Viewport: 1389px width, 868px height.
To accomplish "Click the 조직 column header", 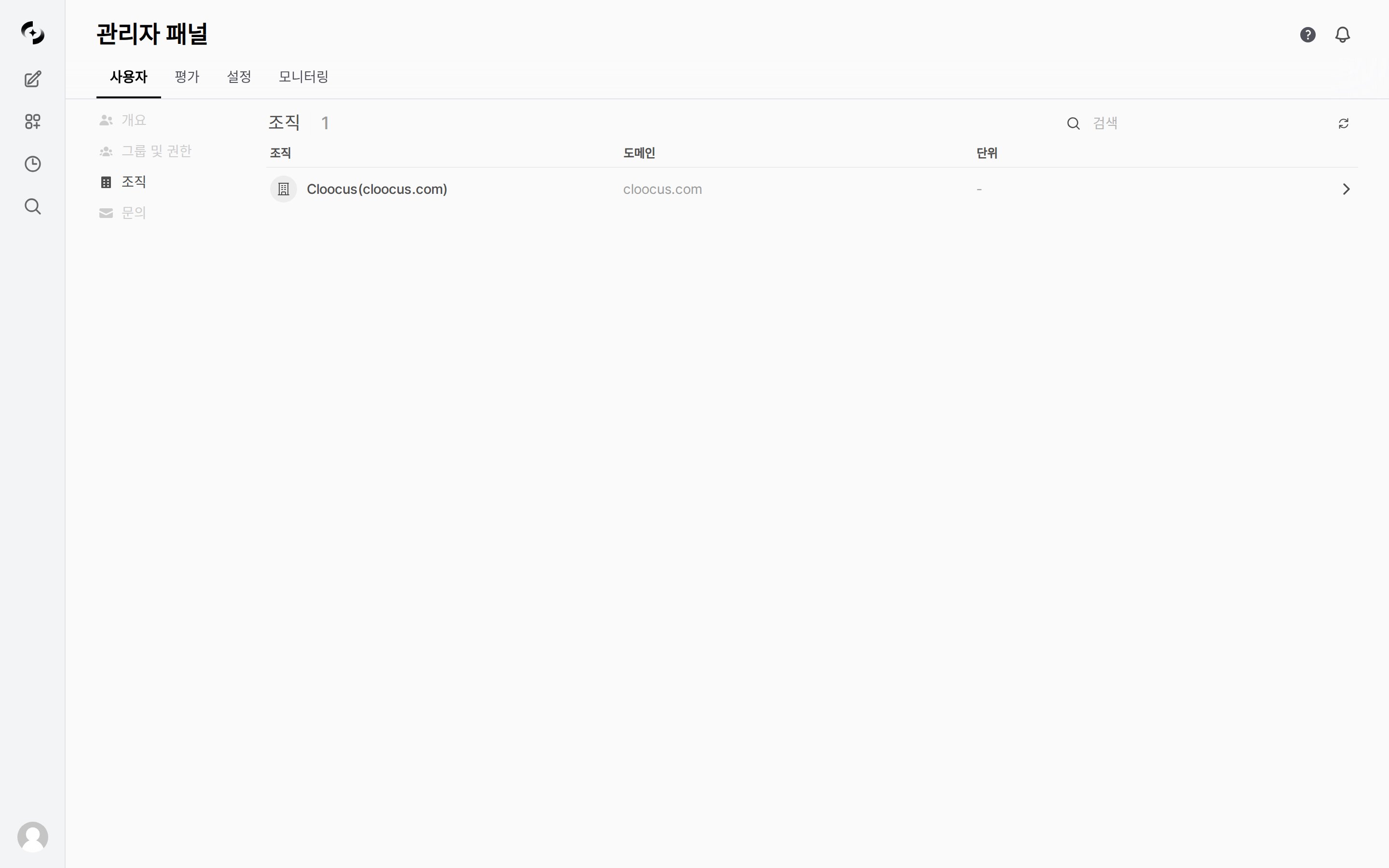I will tap(280, 153).
